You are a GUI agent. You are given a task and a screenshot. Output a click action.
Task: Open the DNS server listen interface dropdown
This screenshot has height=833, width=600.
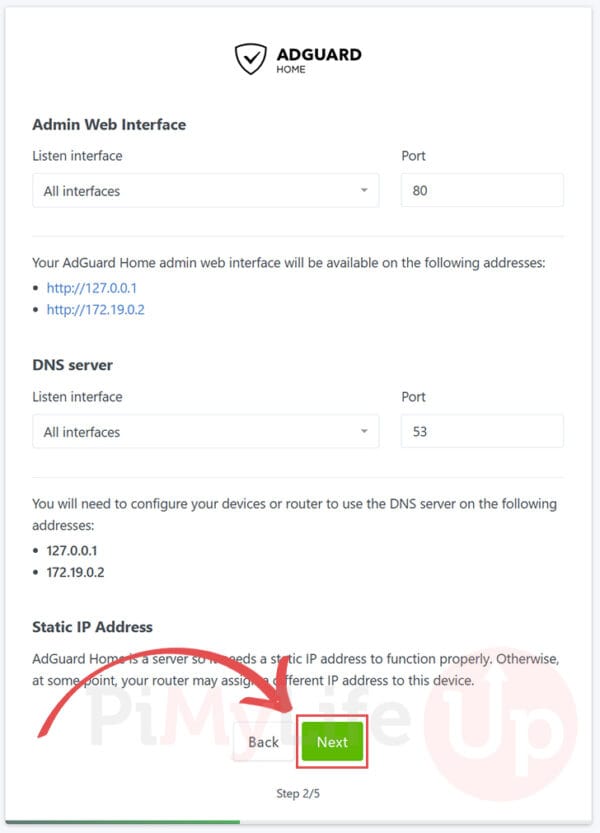[205, 431]
